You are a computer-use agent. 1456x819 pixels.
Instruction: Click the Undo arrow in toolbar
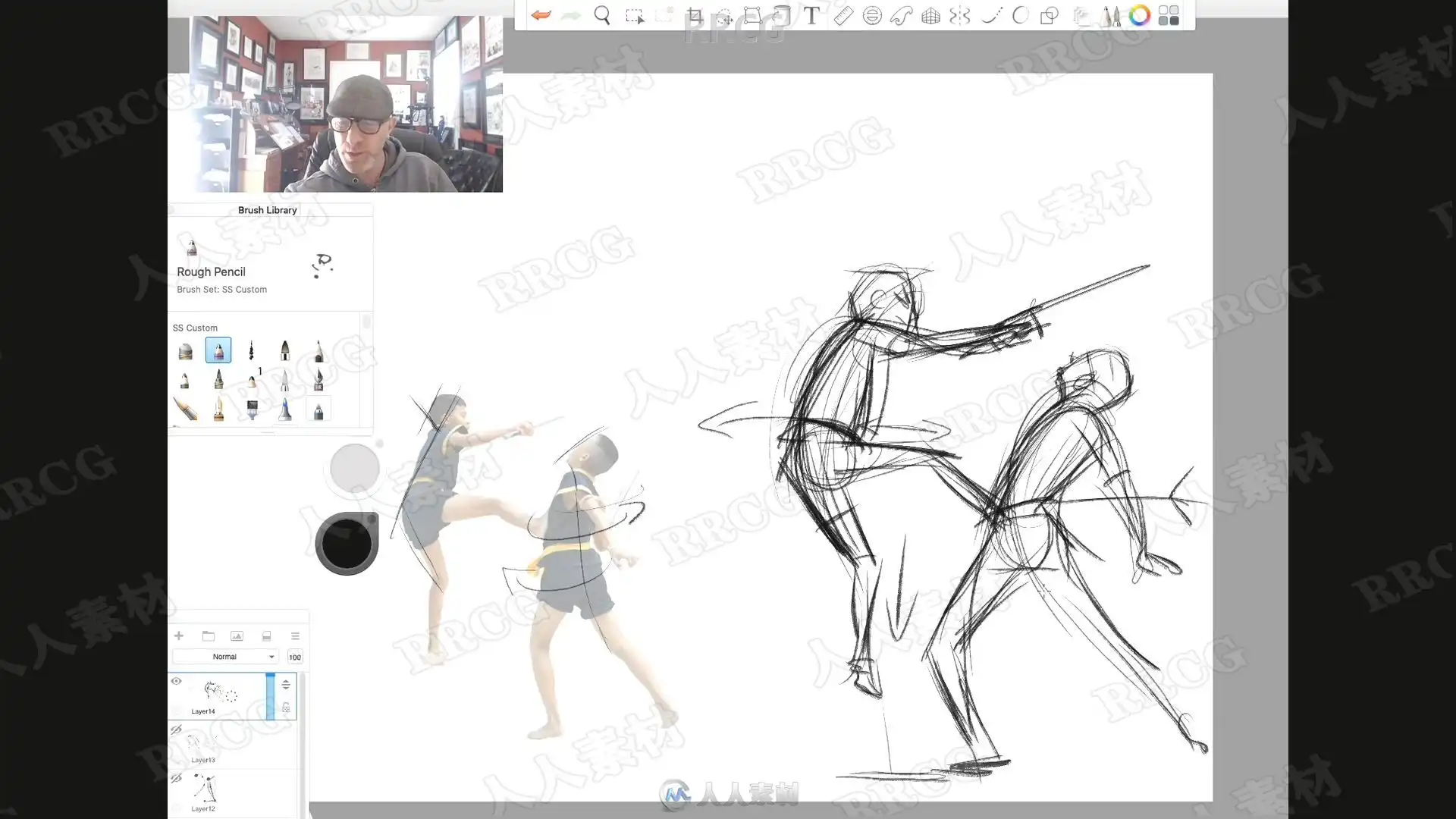pos(541,15)
